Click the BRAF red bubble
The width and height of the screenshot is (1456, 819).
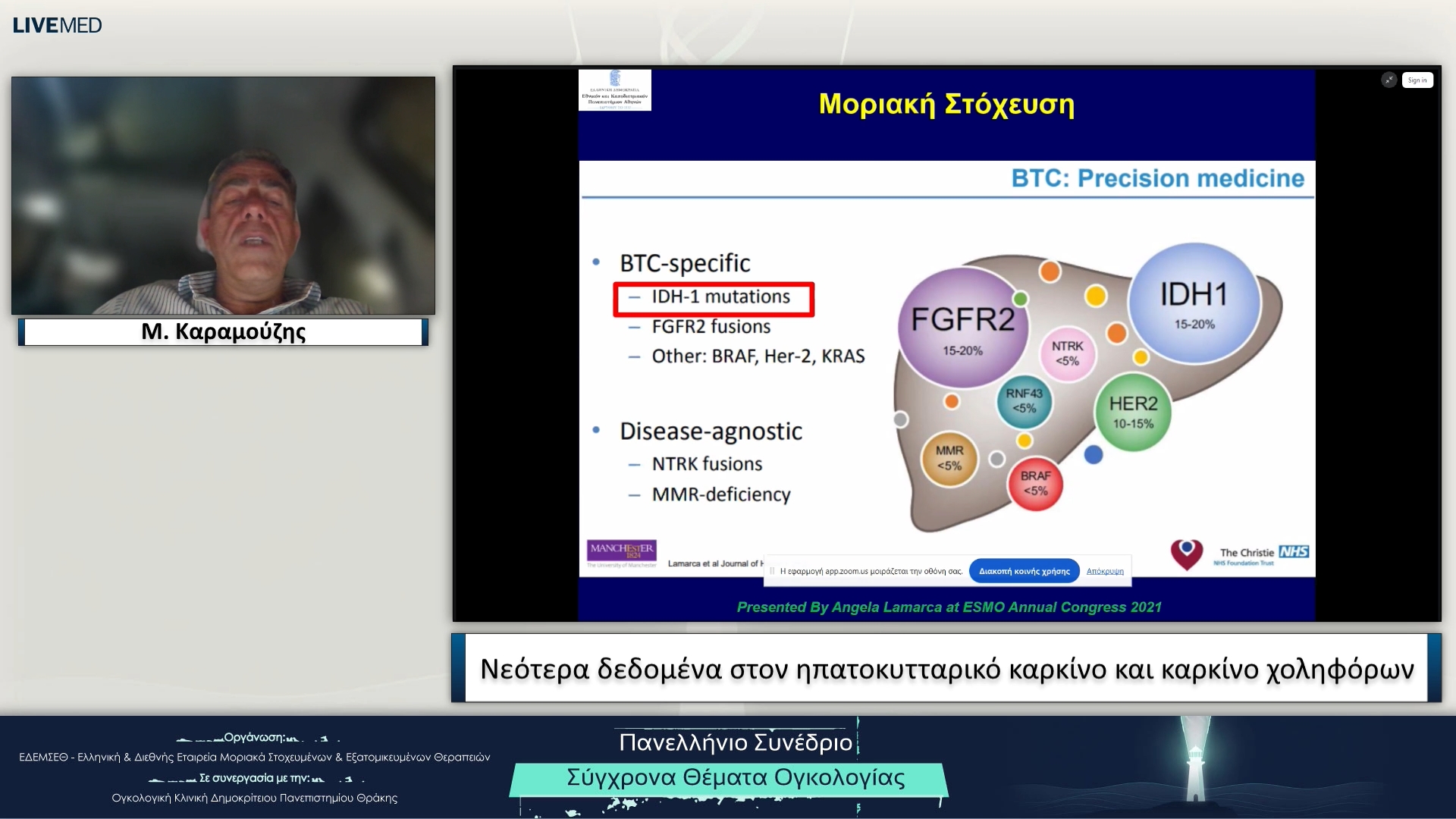1035,483
